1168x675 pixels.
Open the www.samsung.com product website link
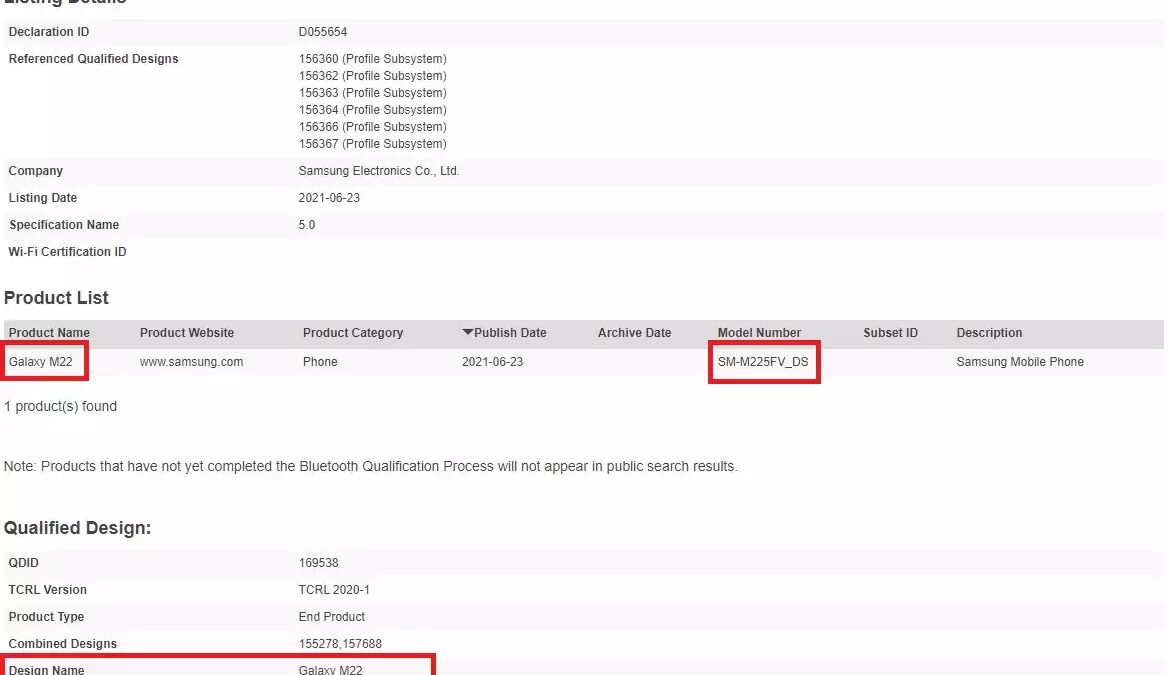(191, 362)
